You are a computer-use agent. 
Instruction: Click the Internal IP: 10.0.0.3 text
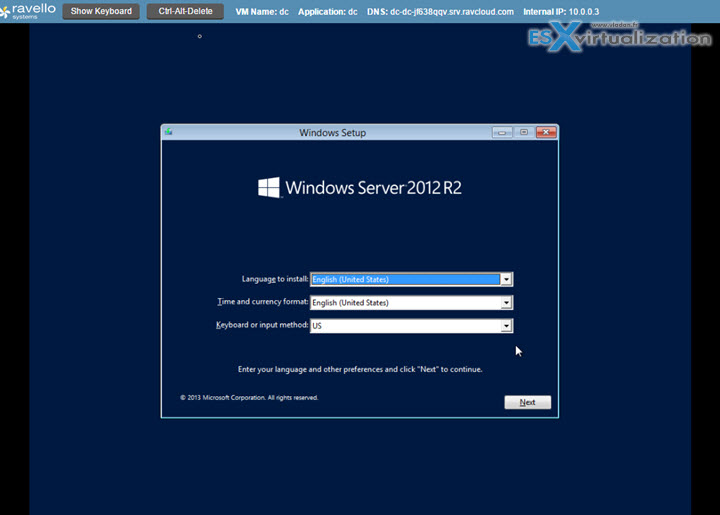[561, 11]
